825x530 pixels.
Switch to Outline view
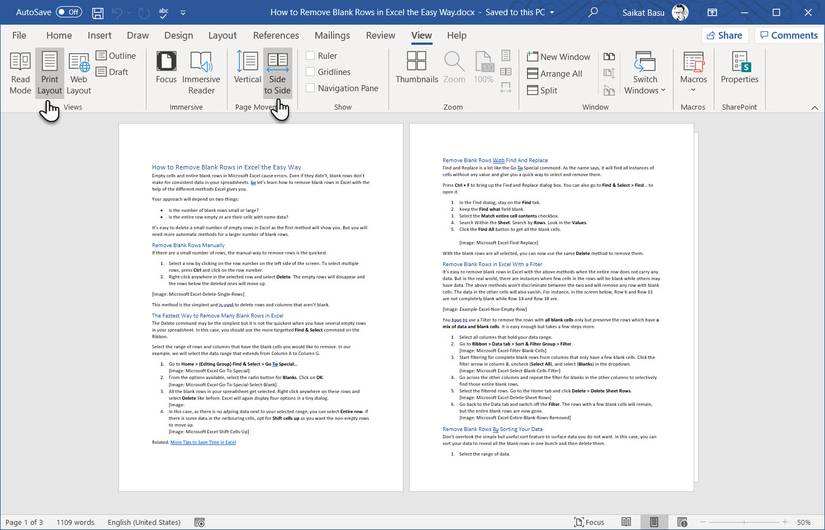click(x=116, y=55)
